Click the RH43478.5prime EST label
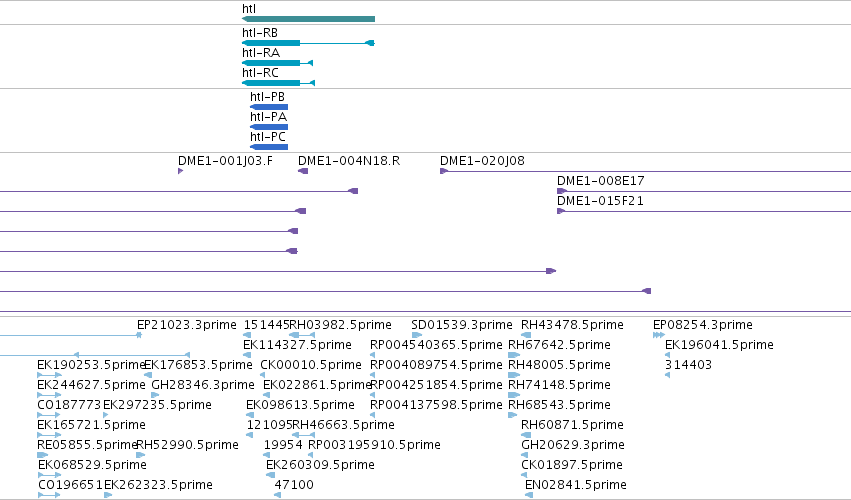This screenshot has height=500, width=851. (x=573, y=325)
